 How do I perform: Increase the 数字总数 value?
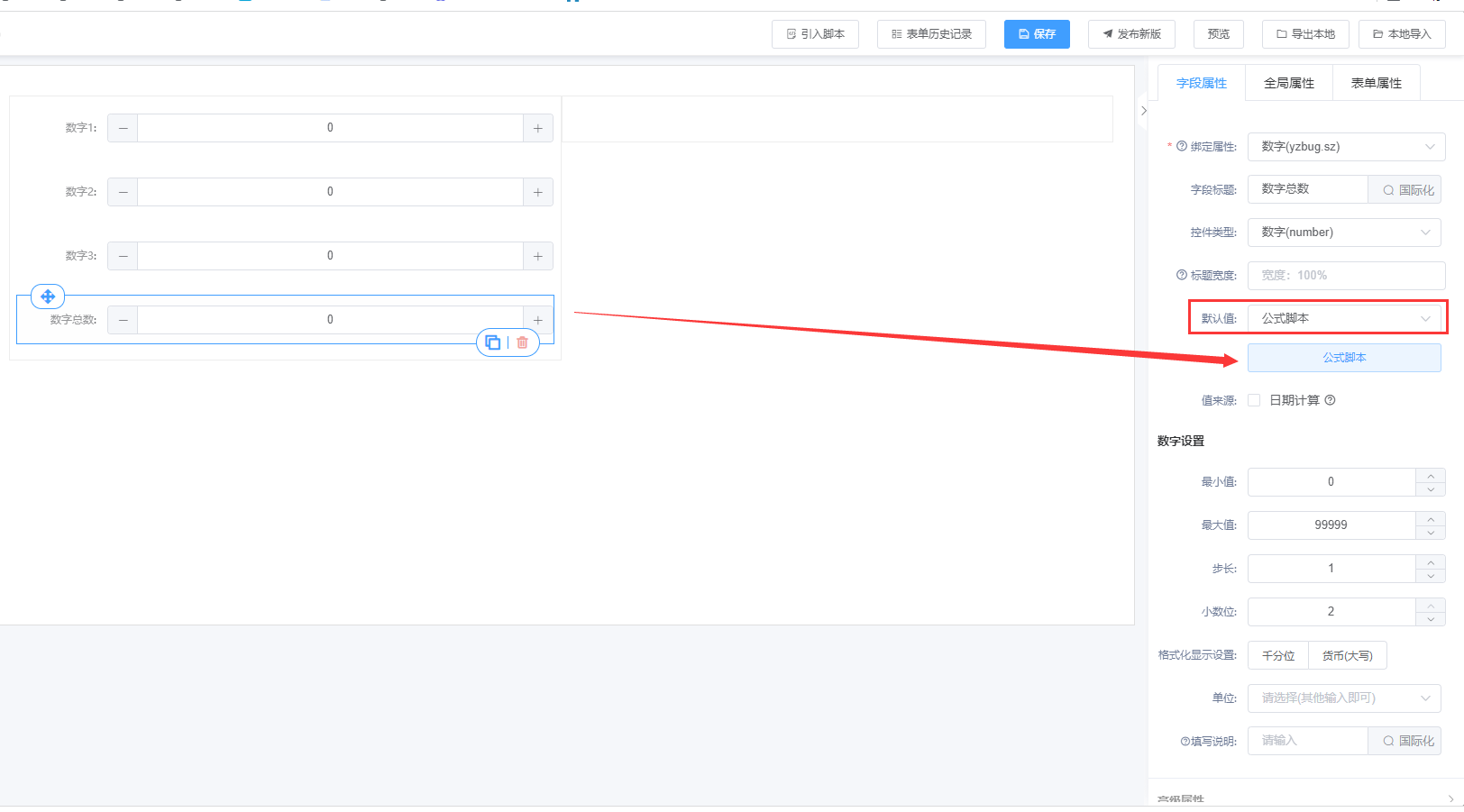(538, 320)
